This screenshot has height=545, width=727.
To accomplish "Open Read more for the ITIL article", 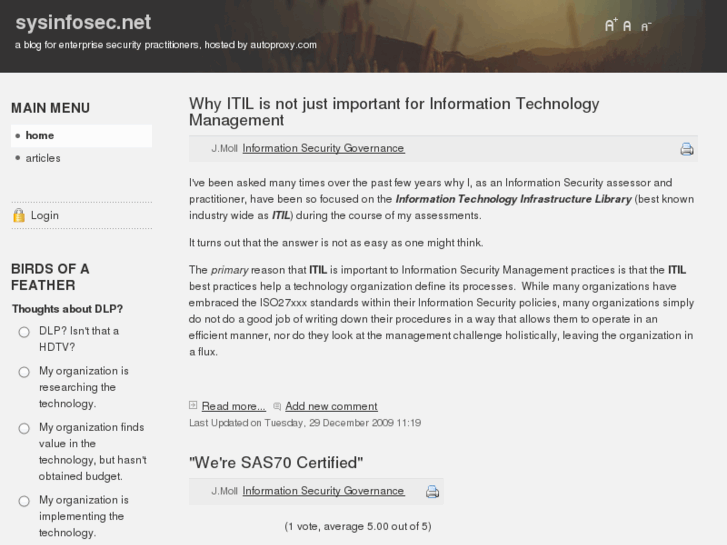I will (233, 406).
